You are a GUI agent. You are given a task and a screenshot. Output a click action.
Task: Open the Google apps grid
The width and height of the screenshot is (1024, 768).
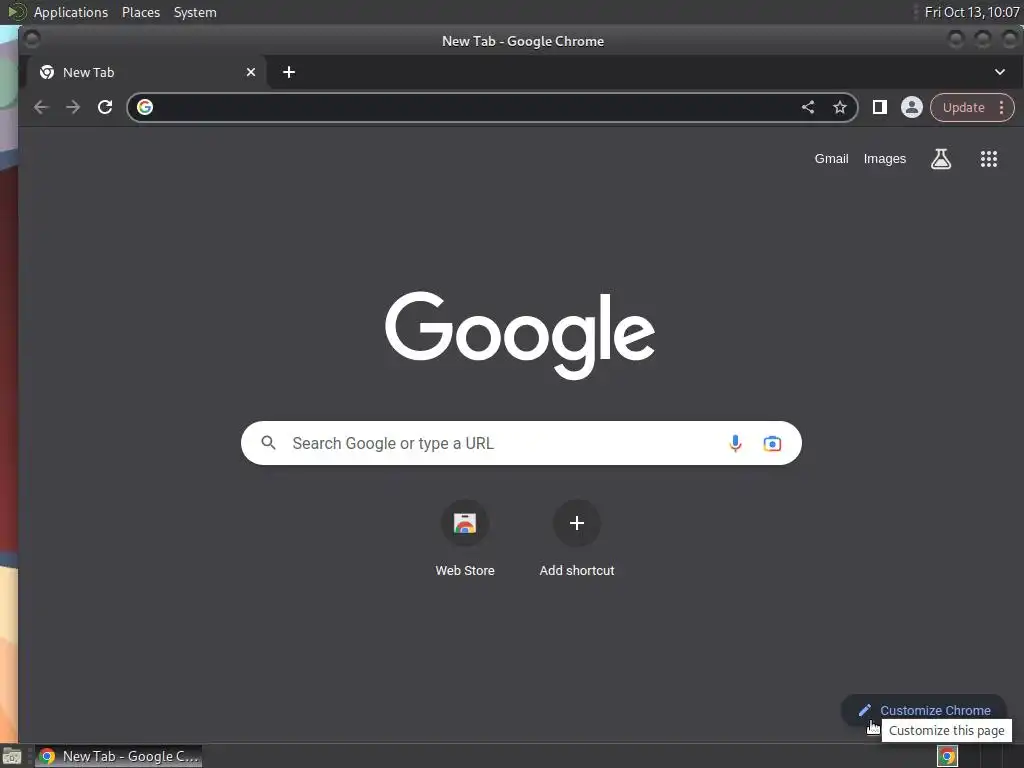(x=989, y=159)
